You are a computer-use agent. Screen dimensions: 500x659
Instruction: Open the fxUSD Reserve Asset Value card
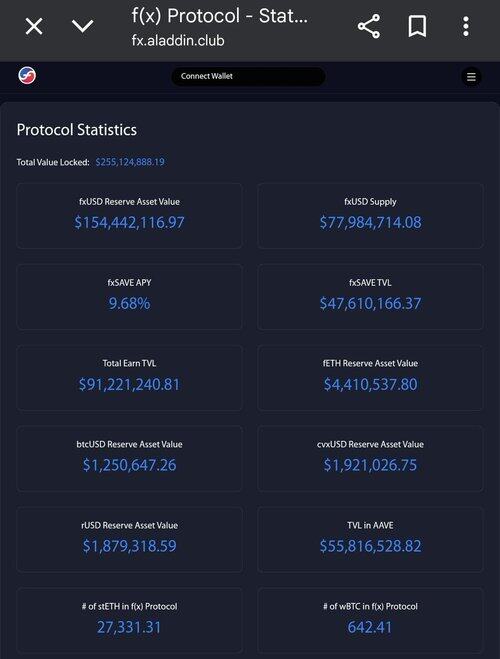(129, 216)
